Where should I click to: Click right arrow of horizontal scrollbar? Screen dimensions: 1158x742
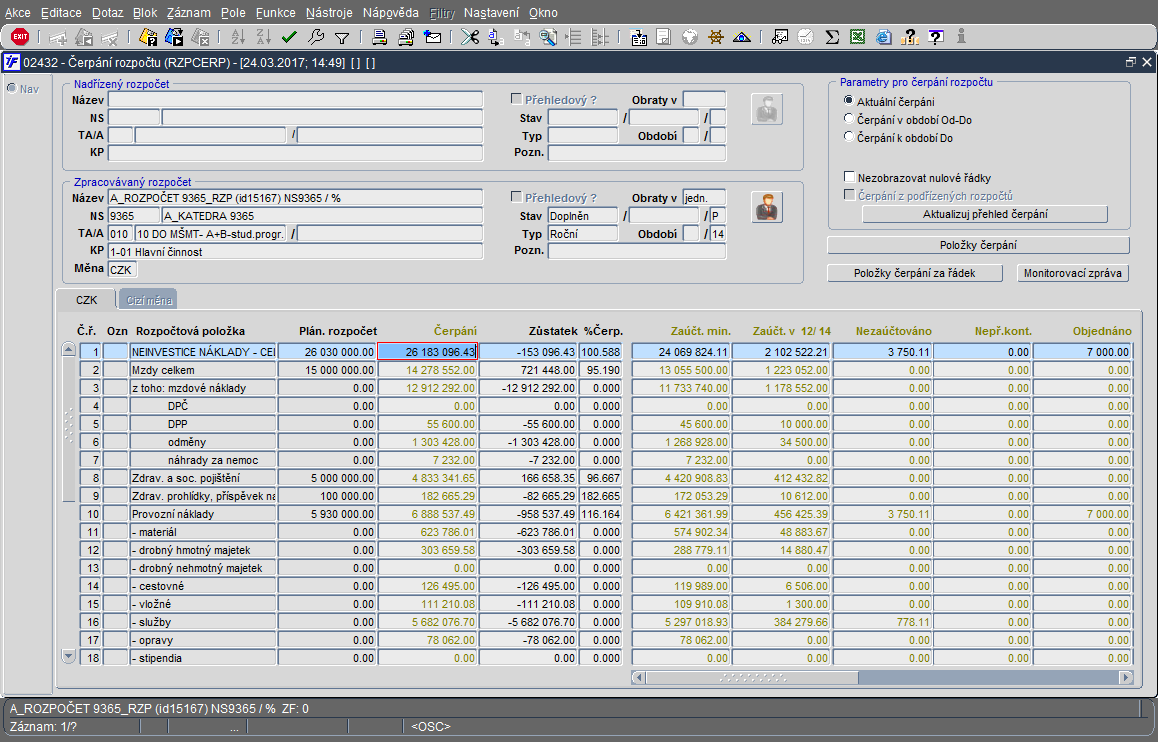(1125, 677)
